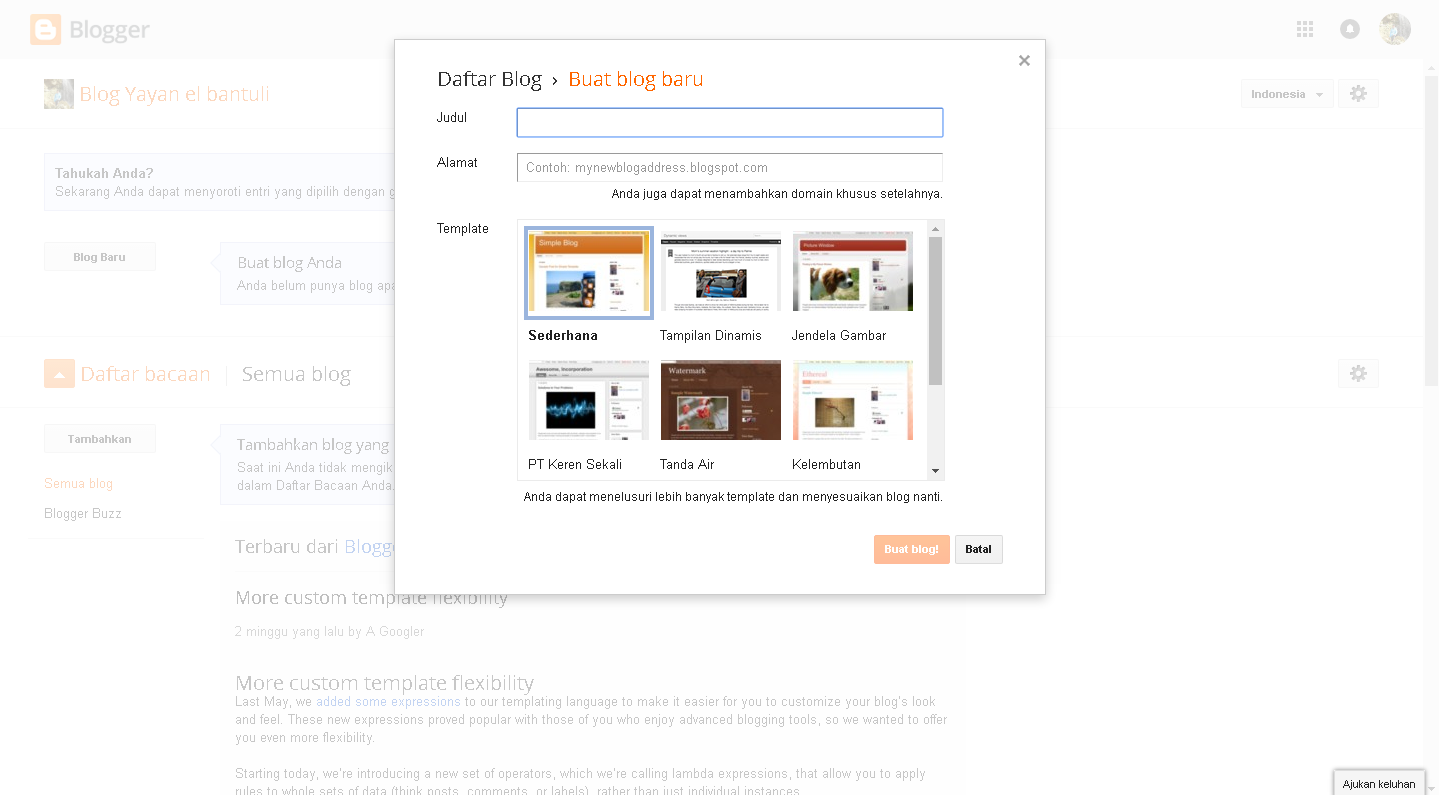
Task: Select the Jendela Gambar template thumbnail
Action: 853,272
